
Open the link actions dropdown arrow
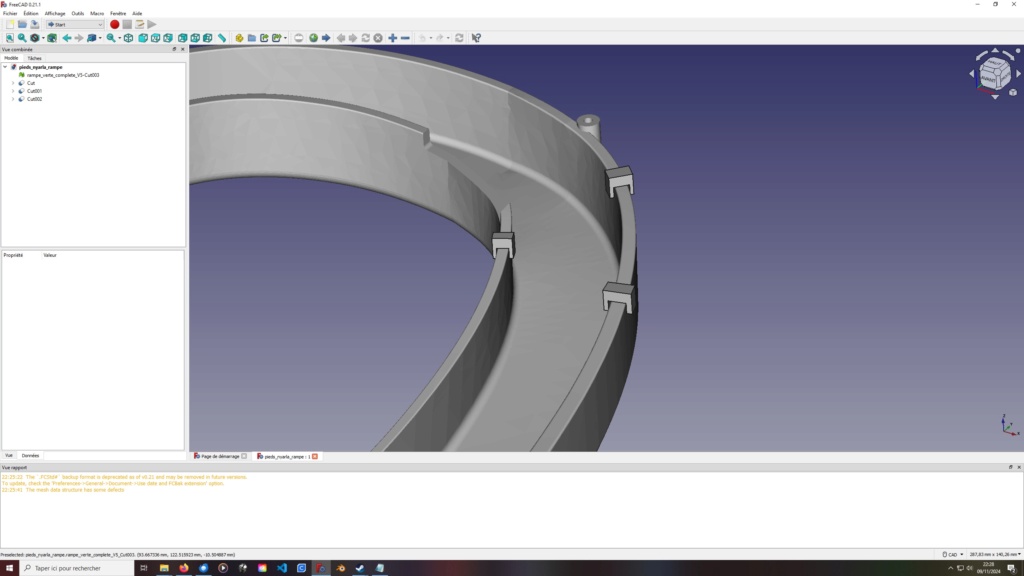285,38
